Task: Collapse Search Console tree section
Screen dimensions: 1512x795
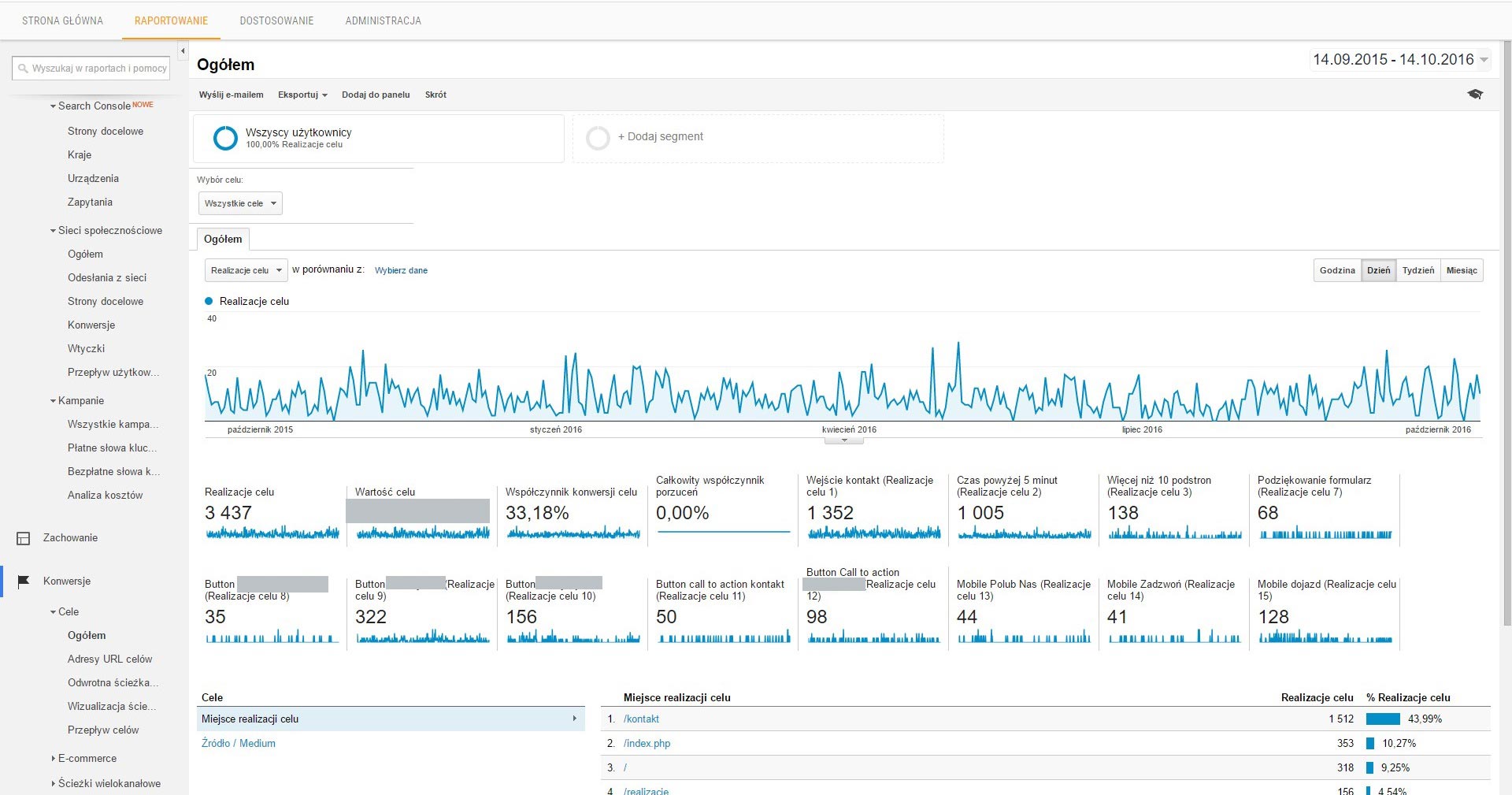Action: pos(53,106)
